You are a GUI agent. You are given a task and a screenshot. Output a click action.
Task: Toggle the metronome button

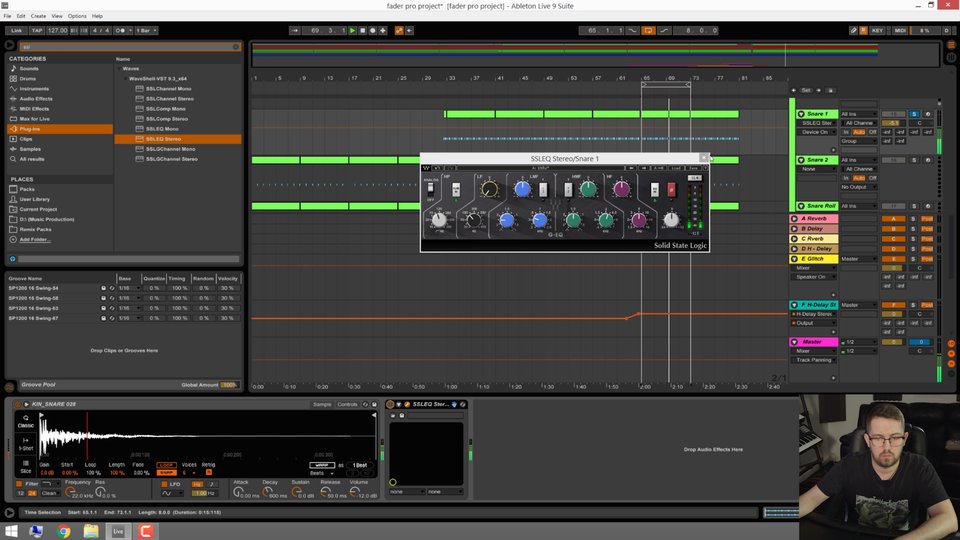(121, 31)
